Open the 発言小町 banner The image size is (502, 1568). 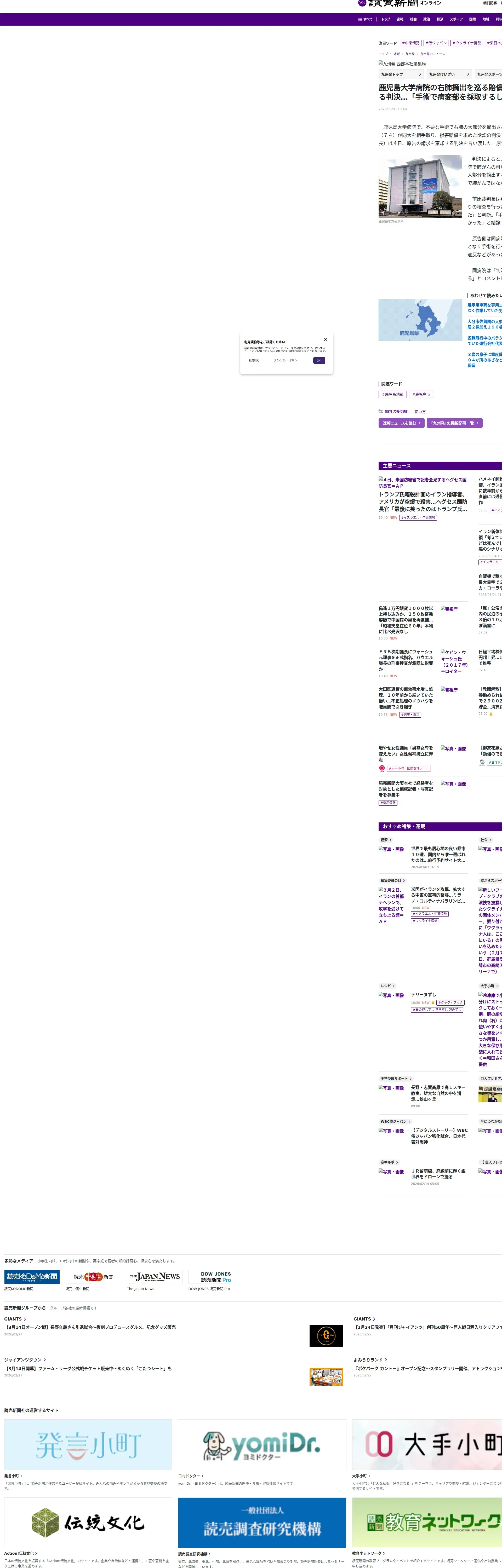88,1444
